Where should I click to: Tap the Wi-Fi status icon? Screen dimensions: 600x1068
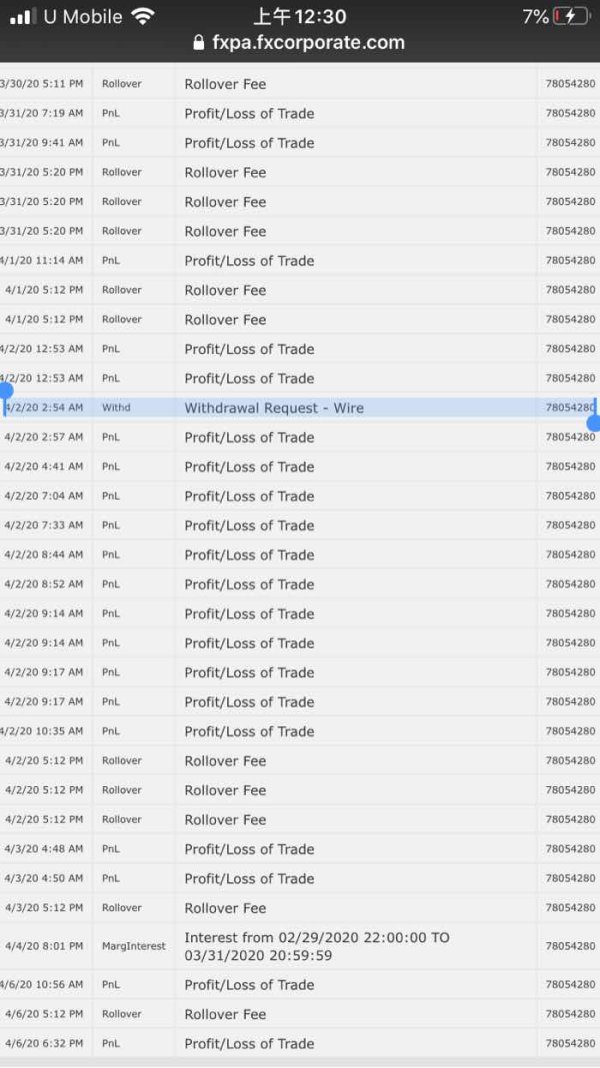[142, 16]
